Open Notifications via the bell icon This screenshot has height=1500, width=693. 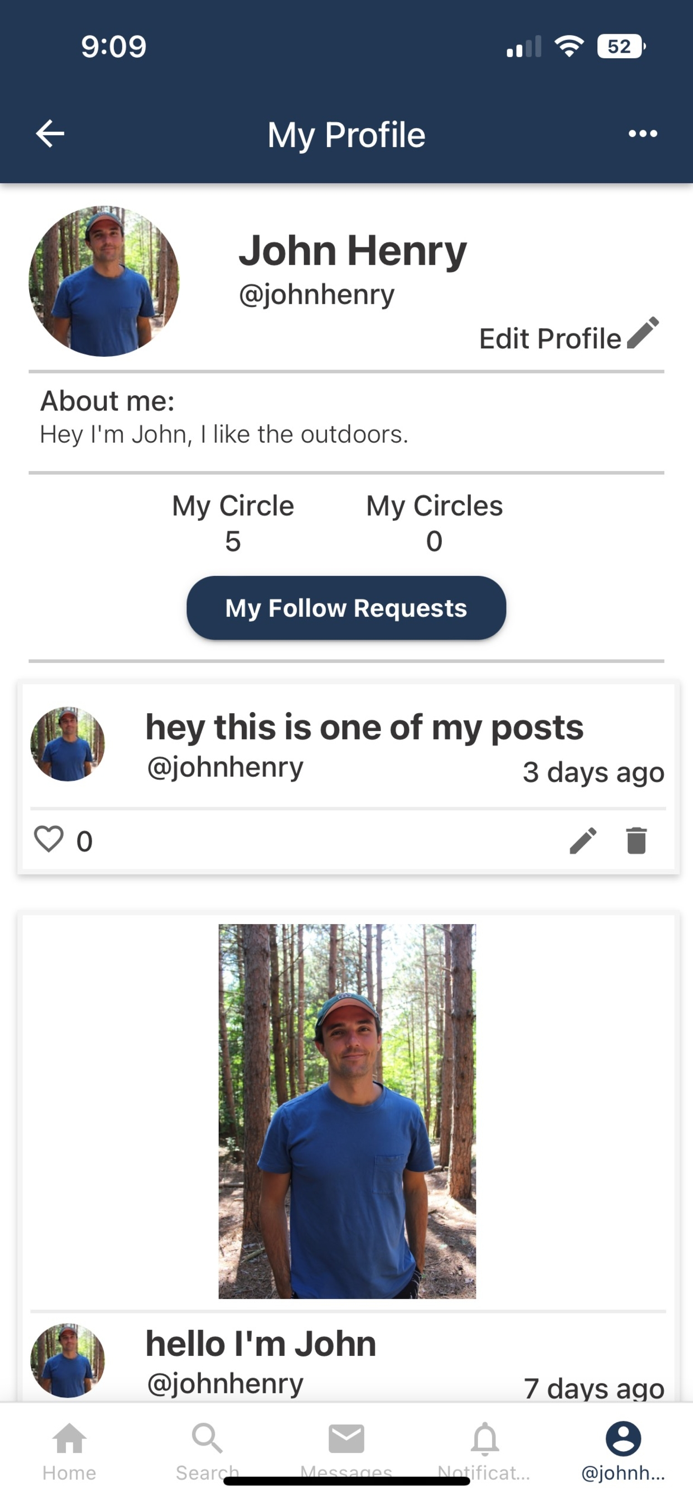coord(484,1449)
